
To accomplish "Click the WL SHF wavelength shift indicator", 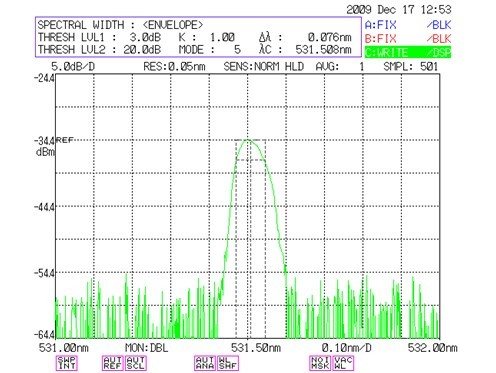I will 228,363.
